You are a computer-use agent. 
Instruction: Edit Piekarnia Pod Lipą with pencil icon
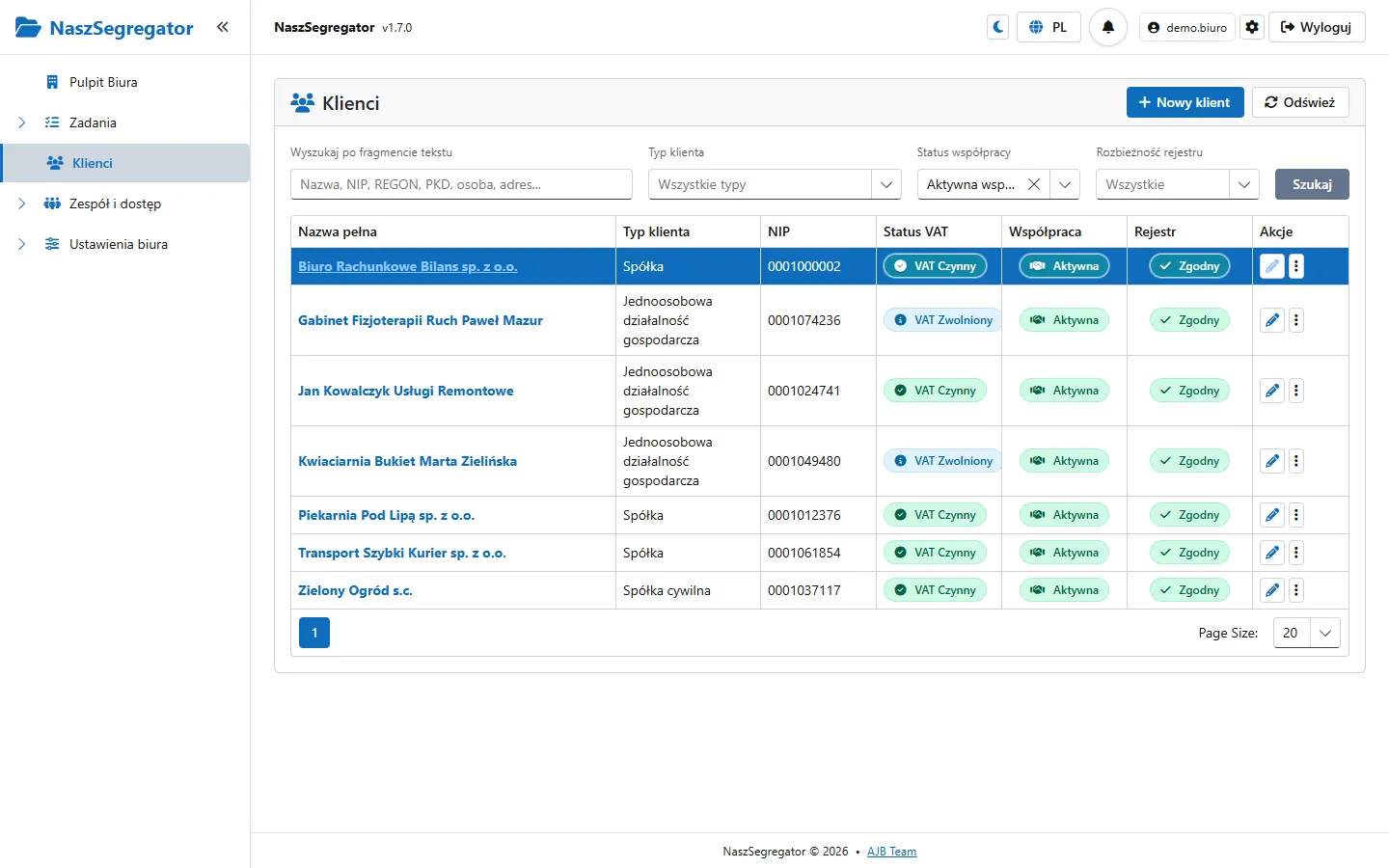pyautogui.click(x=1272, y=515)
